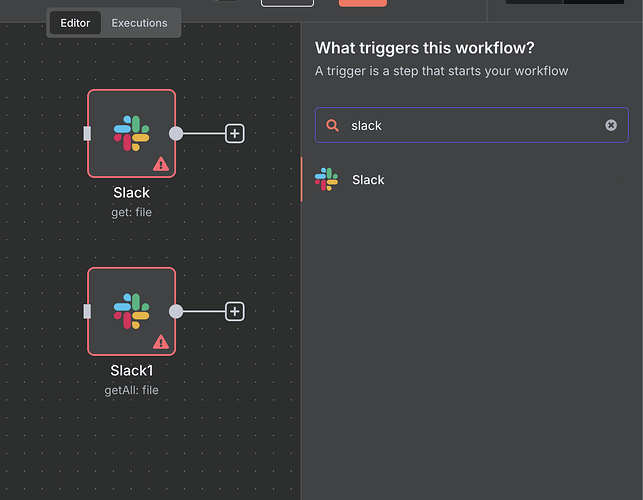
Task: Click the 'get: file' subtitle text
Action: (x=132, y=212)
